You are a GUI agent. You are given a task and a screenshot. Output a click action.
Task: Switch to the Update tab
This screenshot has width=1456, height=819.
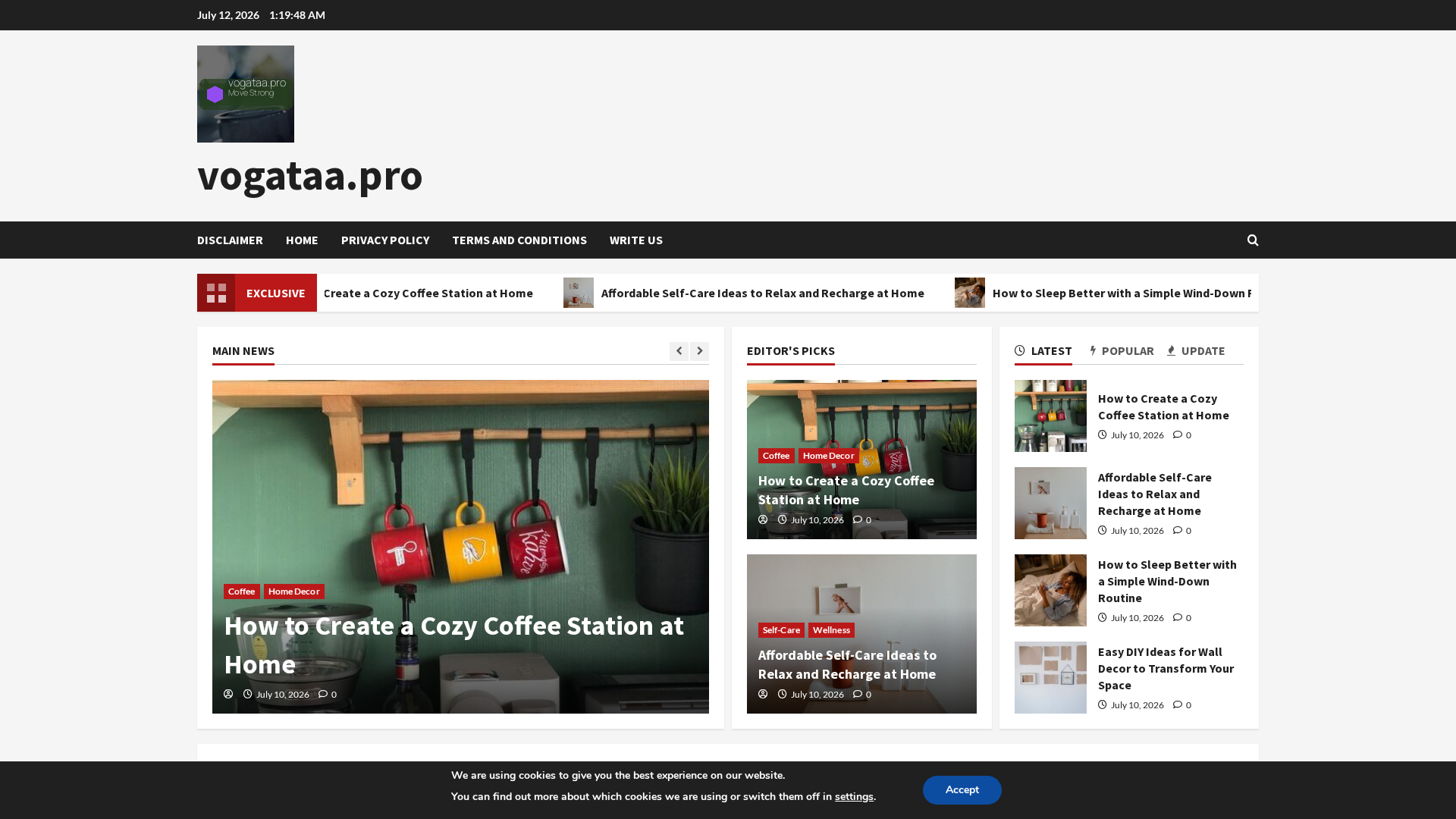click(1196, 350)
